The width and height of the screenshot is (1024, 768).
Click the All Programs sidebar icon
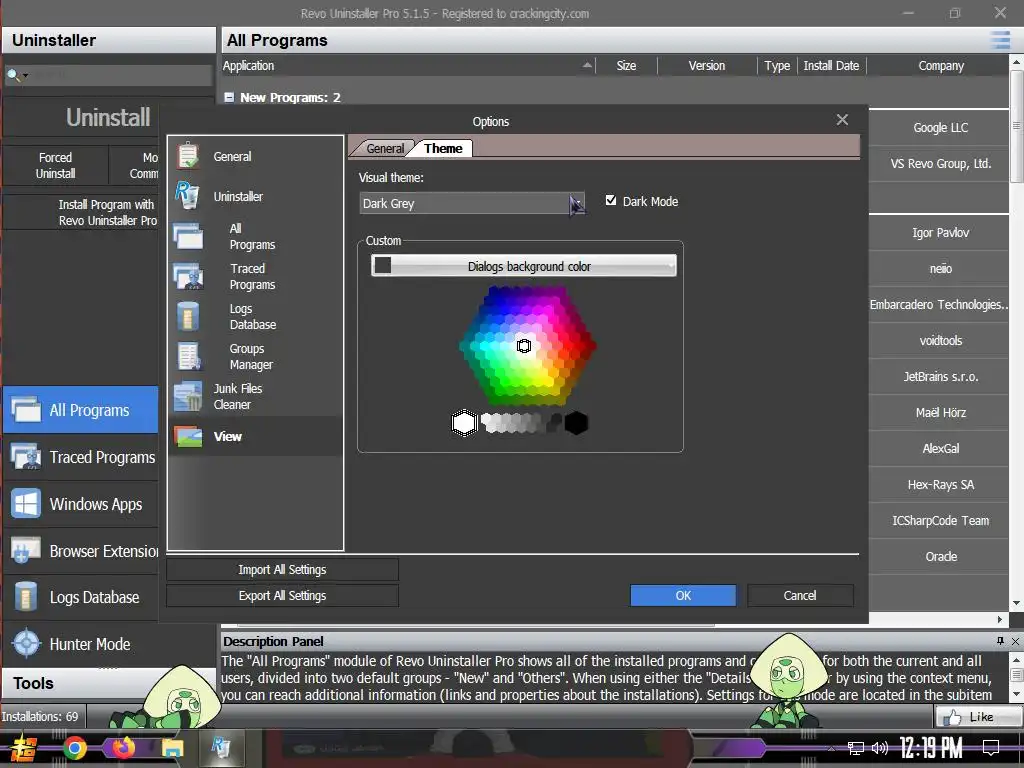click(x=26, y=410)
